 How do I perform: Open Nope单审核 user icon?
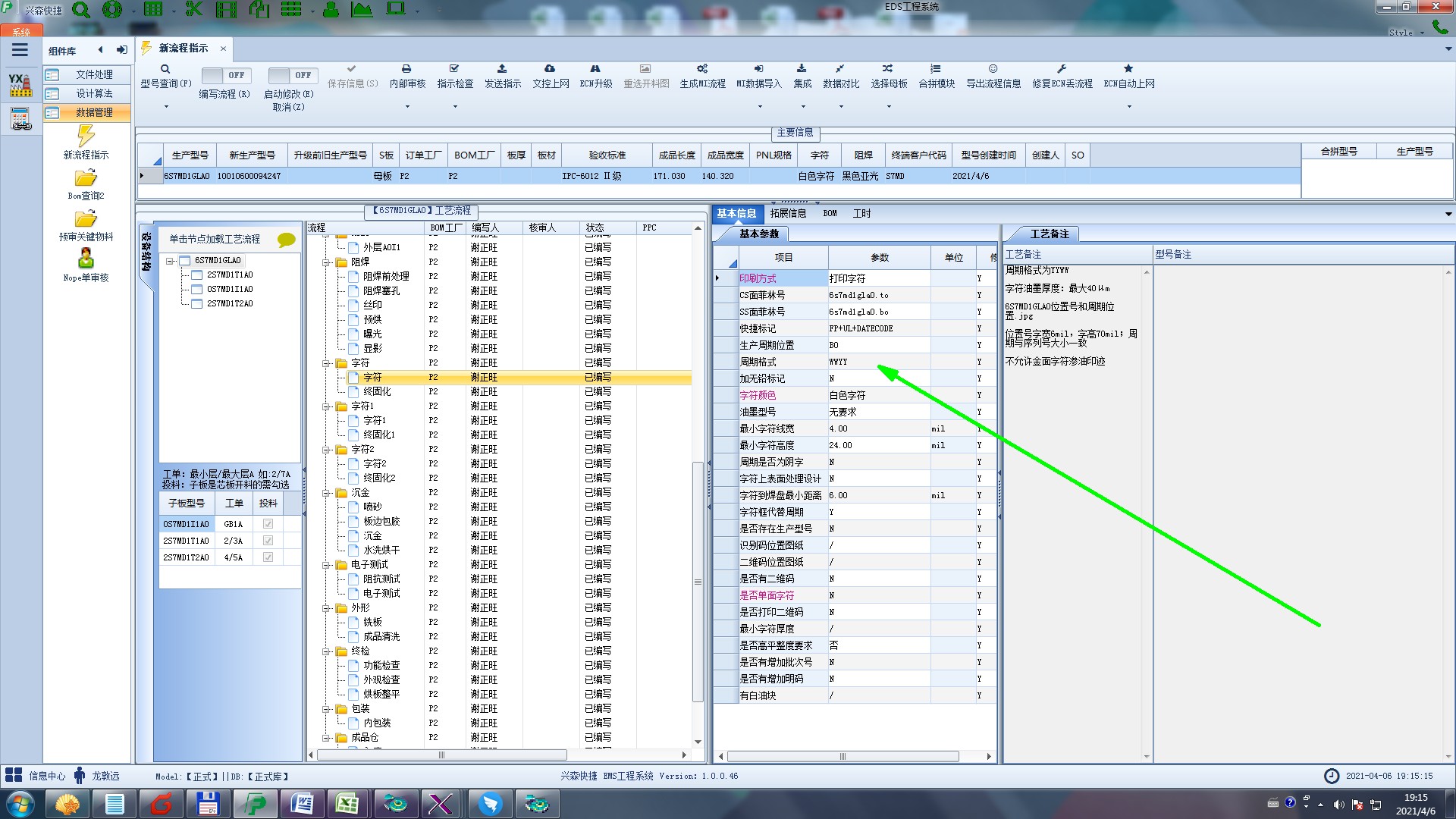[86, 259]
